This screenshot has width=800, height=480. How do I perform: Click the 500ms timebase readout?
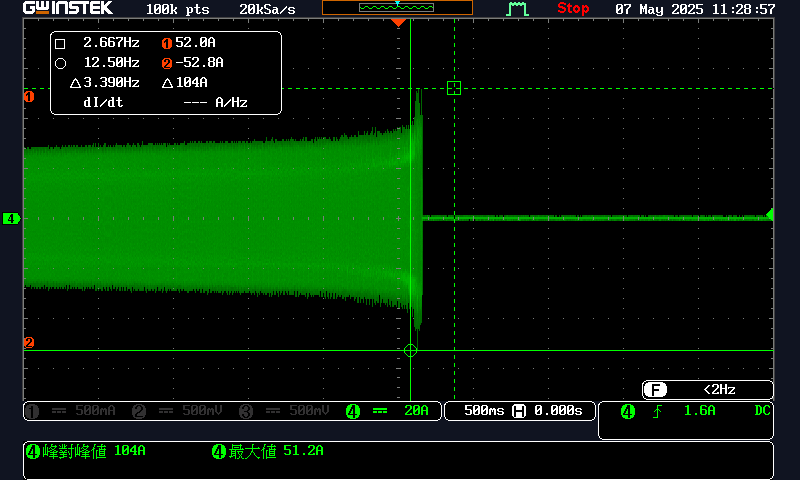click(484, 410)
